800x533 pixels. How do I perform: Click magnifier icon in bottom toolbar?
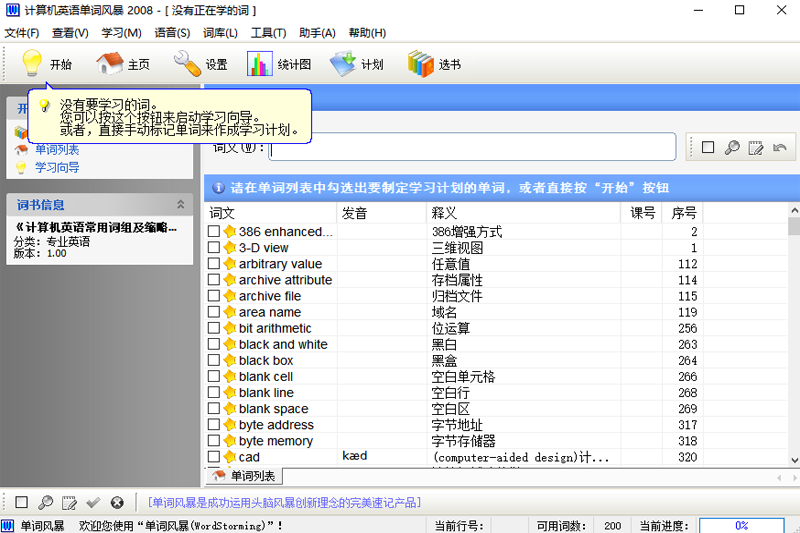45,502
